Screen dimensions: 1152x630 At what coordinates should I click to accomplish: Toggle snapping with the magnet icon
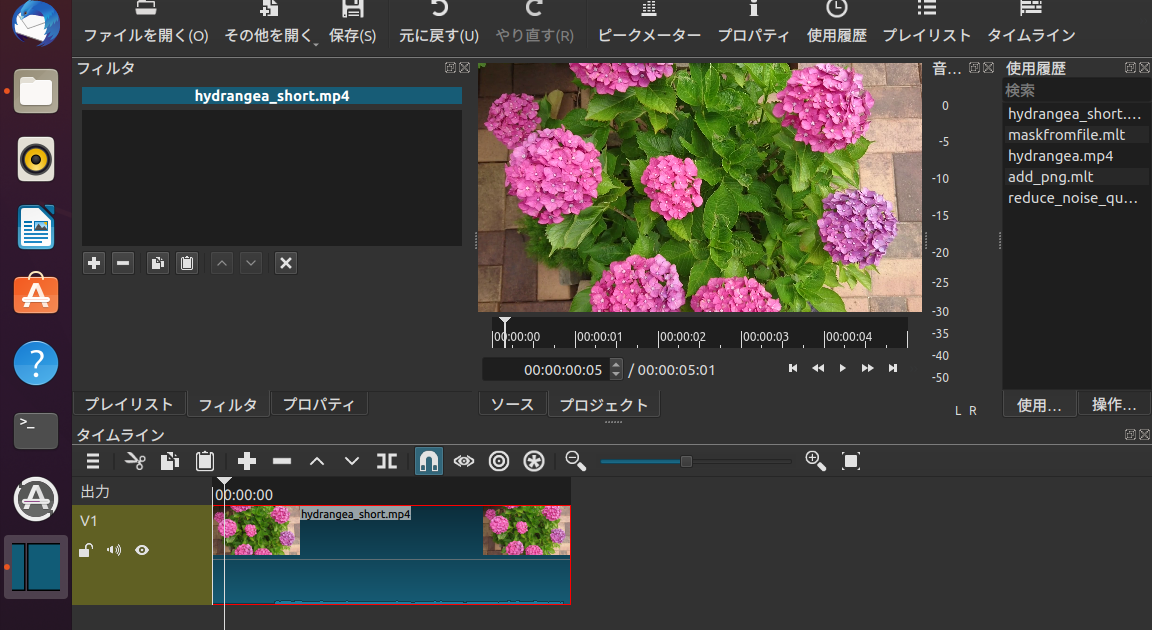coord(428,461)
